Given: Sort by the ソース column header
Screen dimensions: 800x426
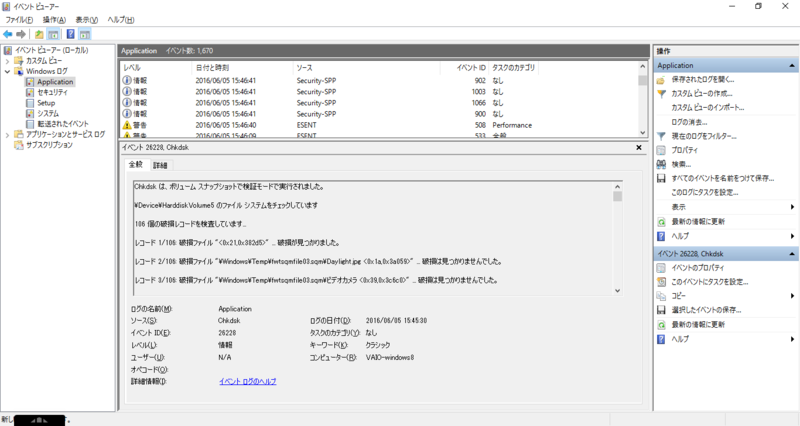Looking at the screenshot, I should click(367, 68).
